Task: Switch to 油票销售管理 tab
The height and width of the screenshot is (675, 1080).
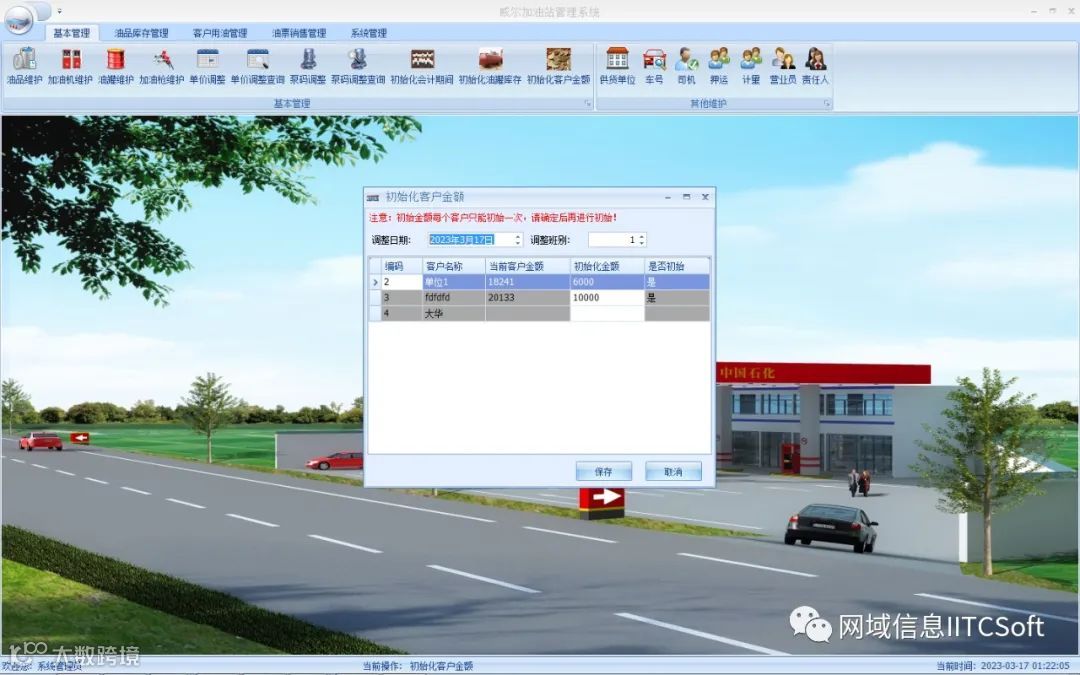Action: 299,32
